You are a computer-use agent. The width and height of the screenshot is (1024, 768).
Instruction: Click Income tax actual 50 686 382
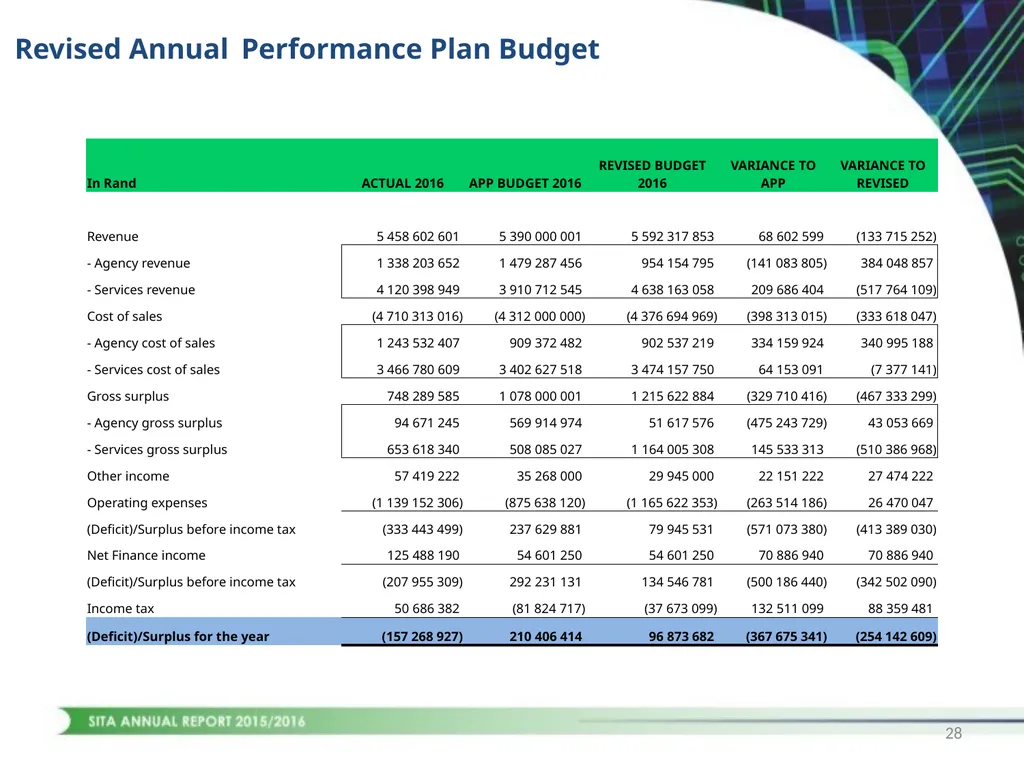tap(426, 609)
